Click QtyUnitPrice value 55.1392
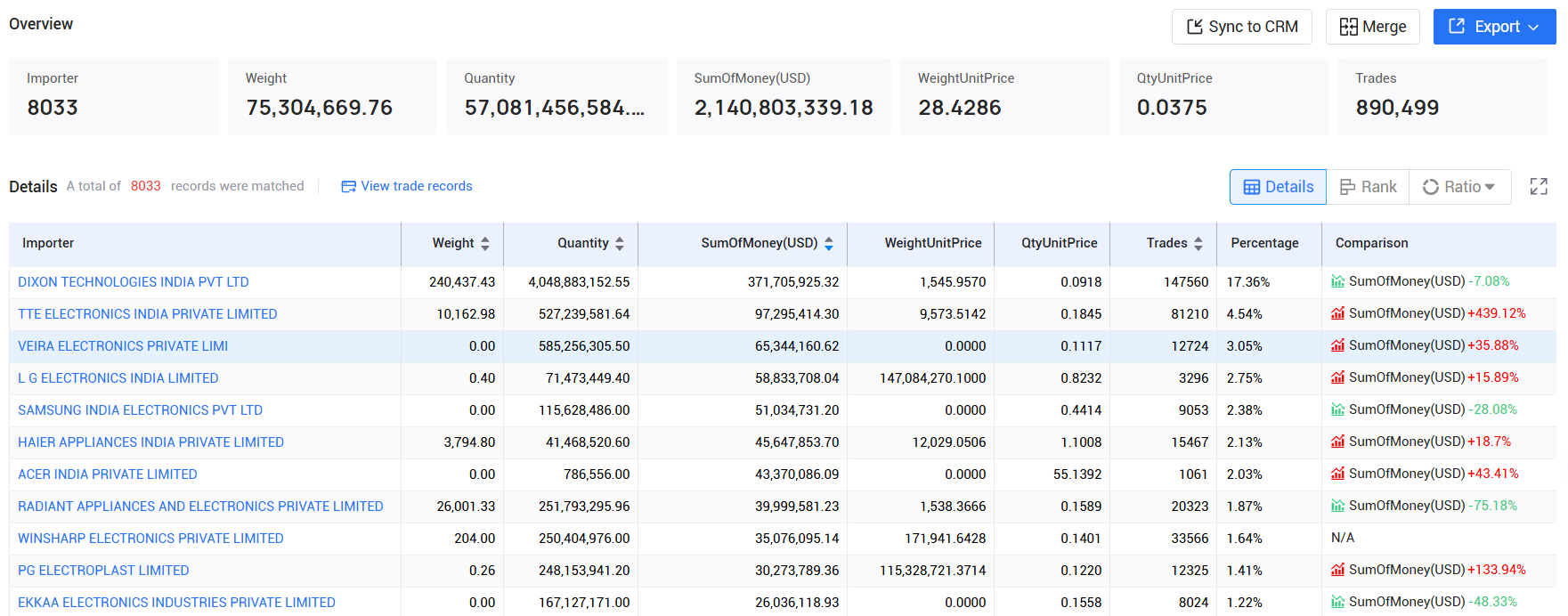This screenshot has width=1568, height=616. pyautogui.click(x=1077, y=474)
